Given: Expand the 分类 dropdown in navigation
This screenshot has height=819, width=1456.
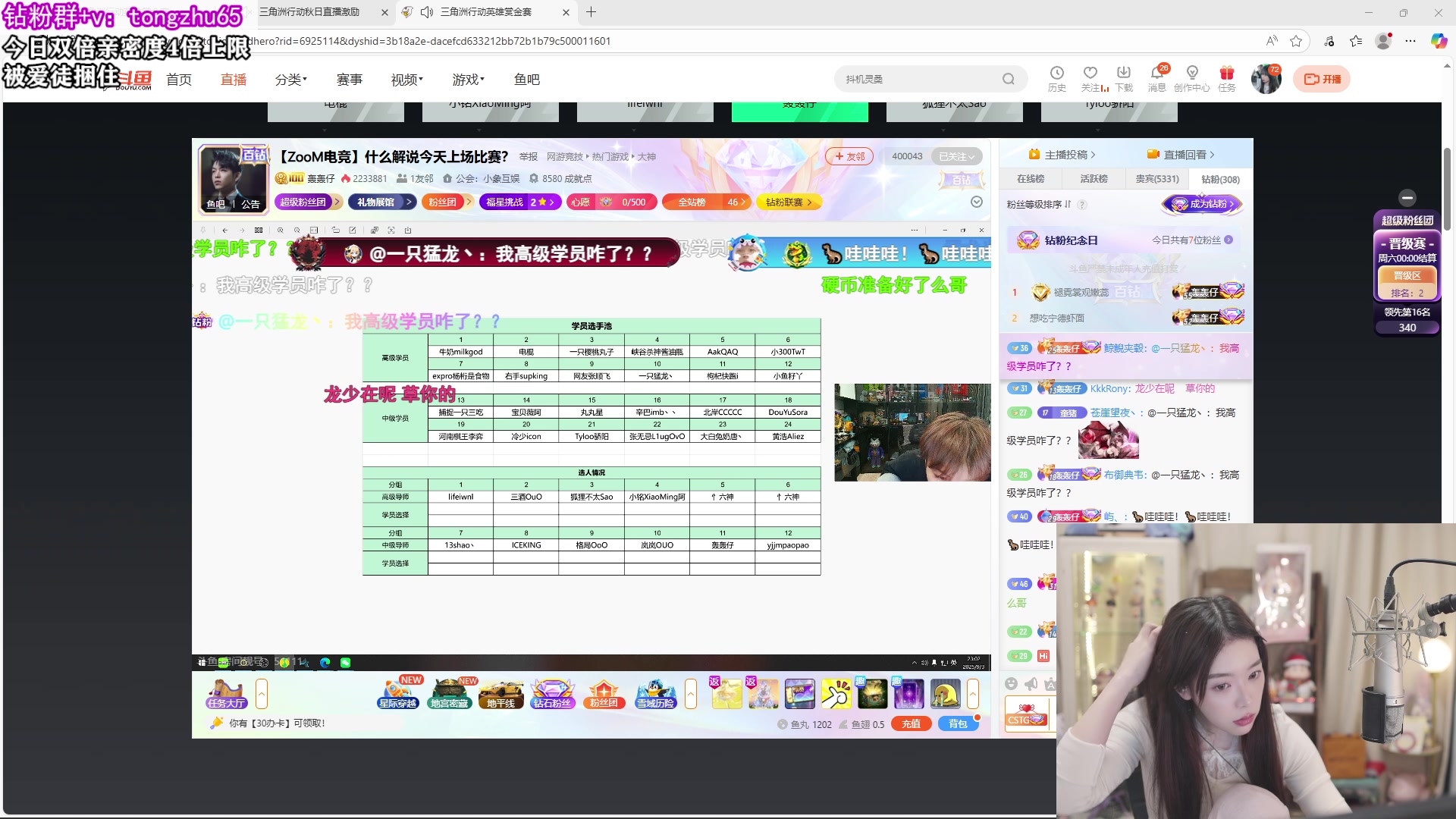Looking at the screenshot, I should click(291, 80).
